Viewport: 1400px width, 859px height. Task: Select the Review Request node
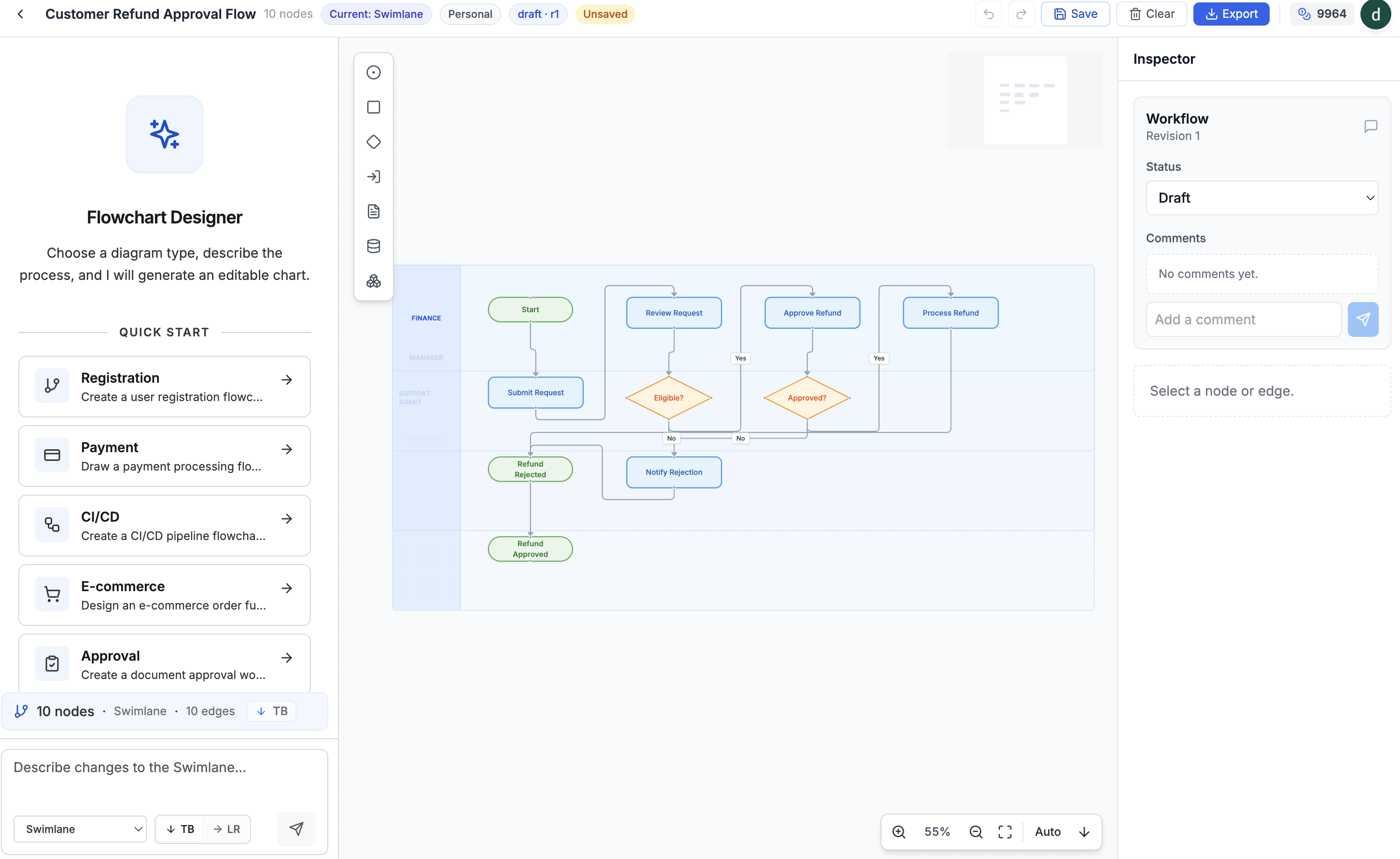(x=674, y=313)
